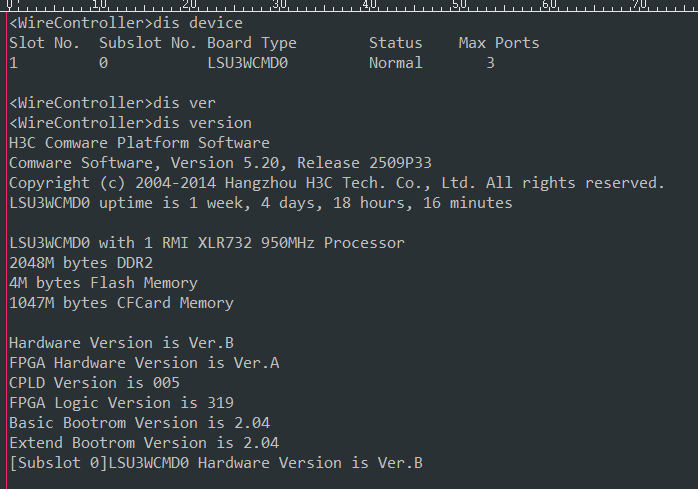Click the 20 mark on the ruler
Image resolution: width=698 pixels, height=489 pixels.
[189, 6]
